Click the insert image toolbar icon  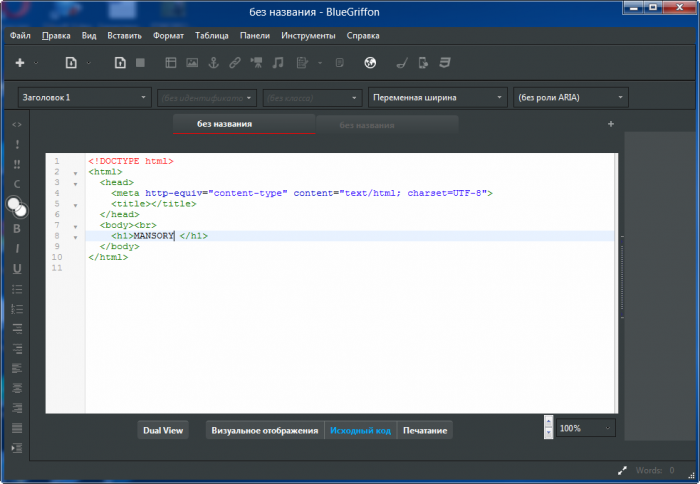point(191,63)
